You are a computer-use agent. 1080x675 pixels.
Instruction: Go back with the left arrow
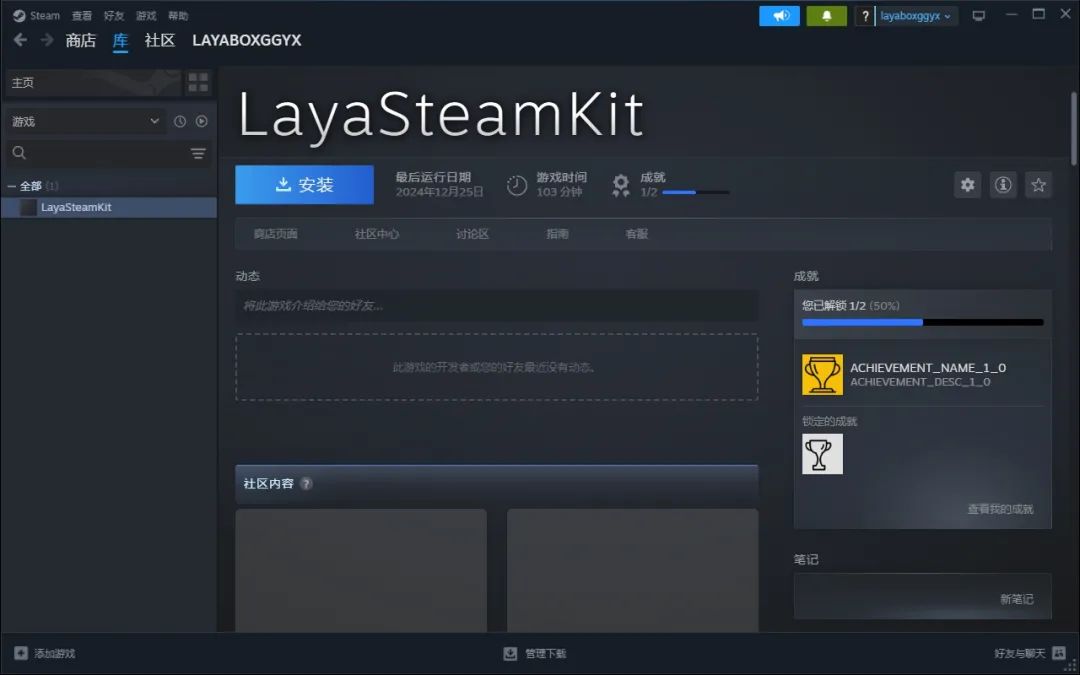click(x=20, y=40)
